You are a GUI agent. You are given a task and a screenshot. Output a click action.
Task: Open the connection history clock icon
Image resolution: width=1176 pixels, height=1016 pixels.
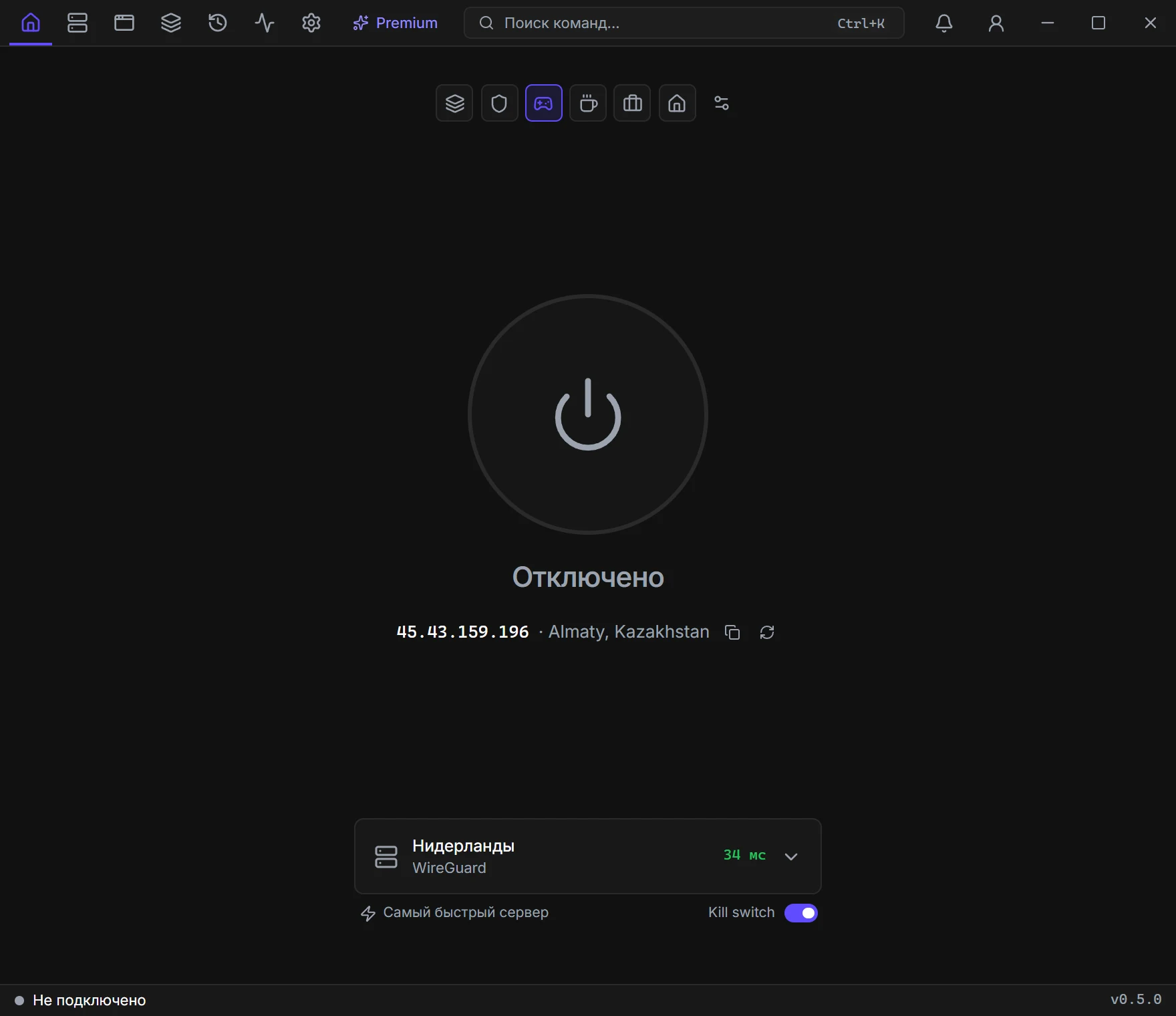click(x=218, y=23)
